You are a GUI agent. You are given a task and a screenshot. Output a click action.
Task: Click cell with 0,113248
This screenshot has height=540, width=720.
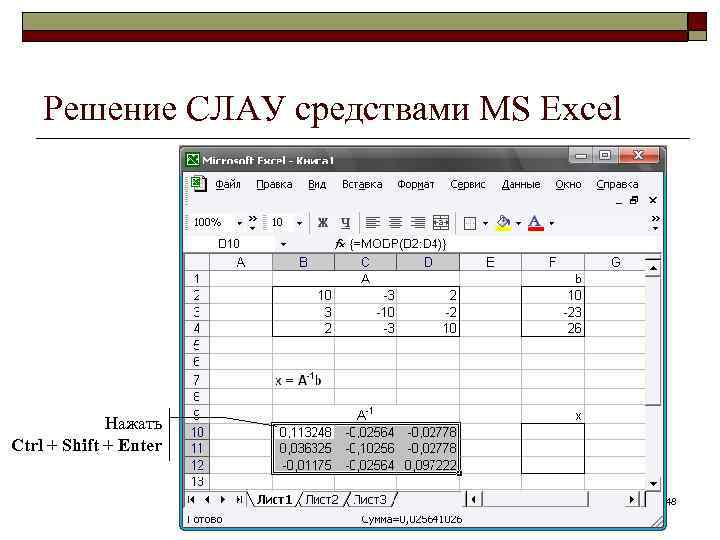(303, 432)
